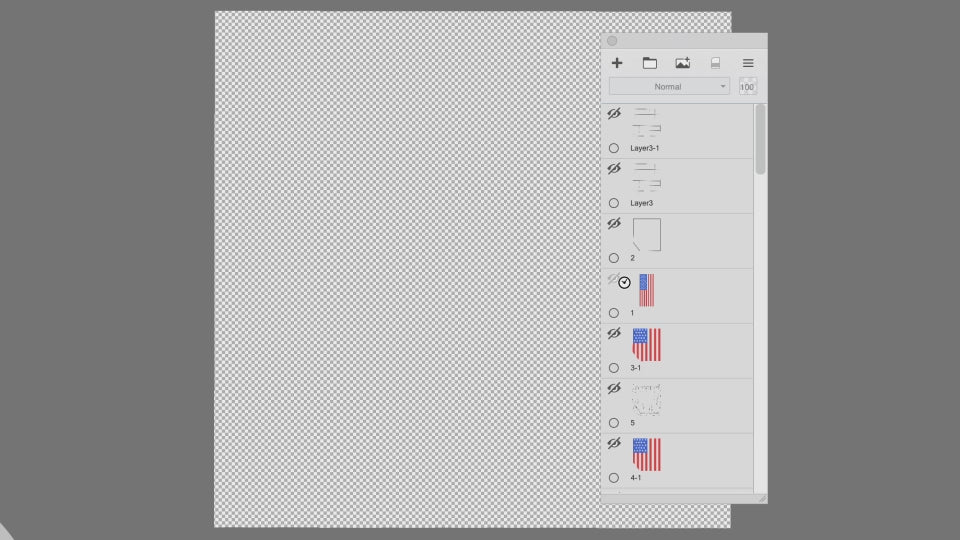Image resolution: width=960 pixels, height=540 pixels.
Task: Select the radio button for Layer3-1
Action: click(x=614, y=148)
